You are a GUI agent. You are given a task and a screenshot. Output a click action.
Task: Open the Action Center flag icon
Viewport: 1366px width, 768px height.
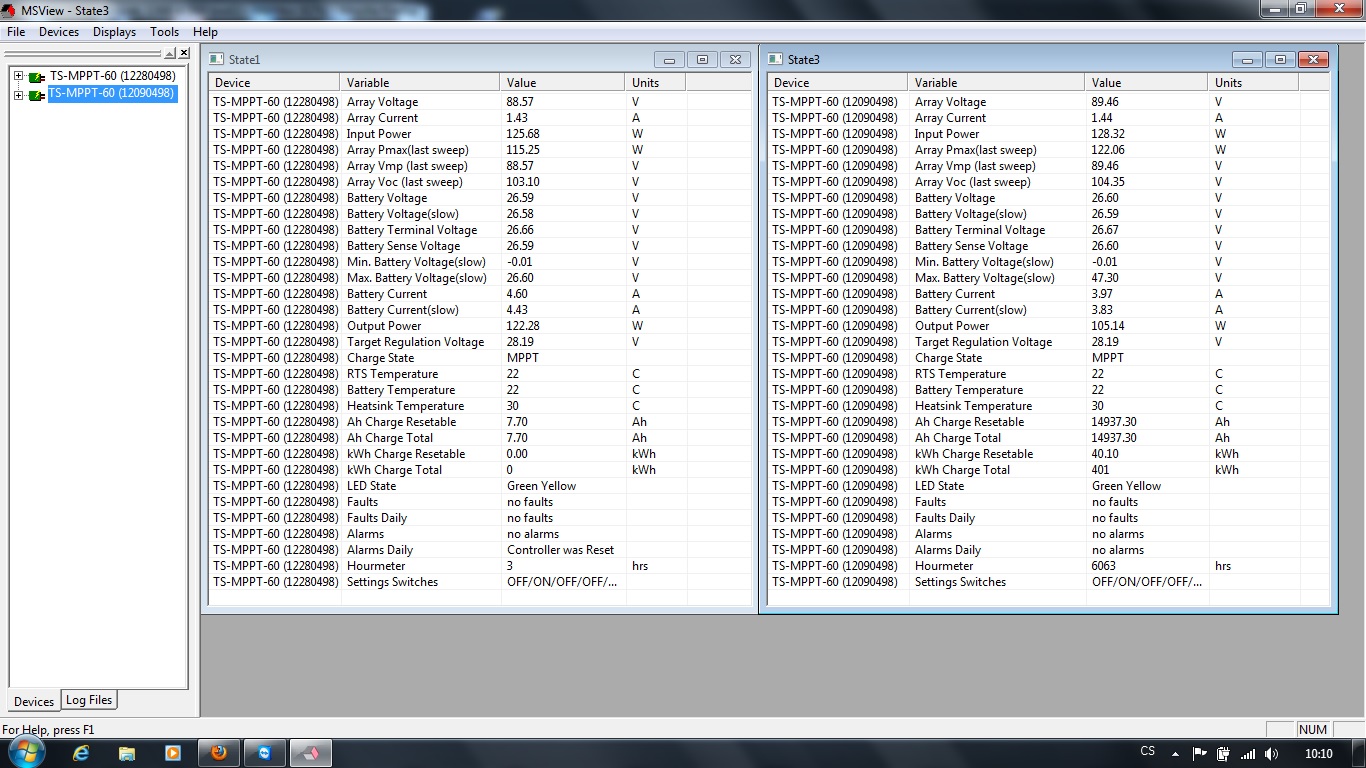click(x=1199, y=753)
